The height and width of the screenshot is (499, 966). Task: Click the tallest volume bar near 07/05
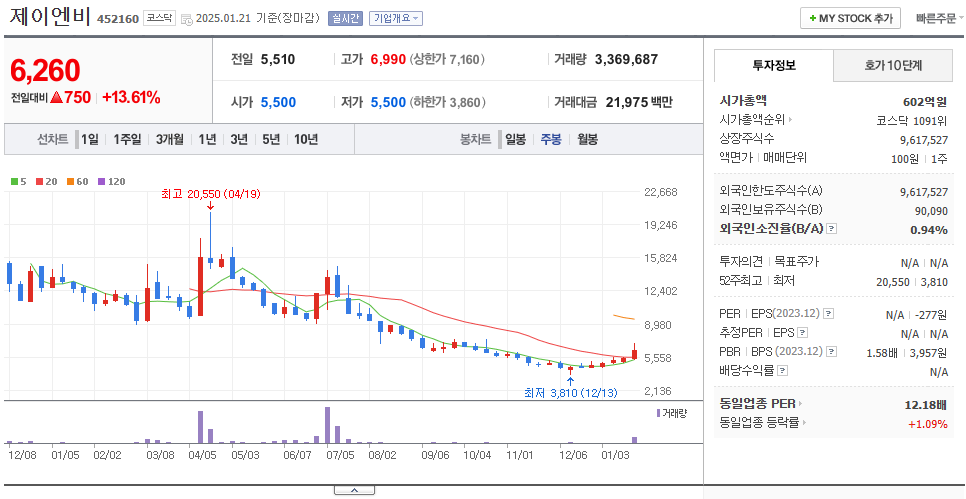[x=327, y=425]
